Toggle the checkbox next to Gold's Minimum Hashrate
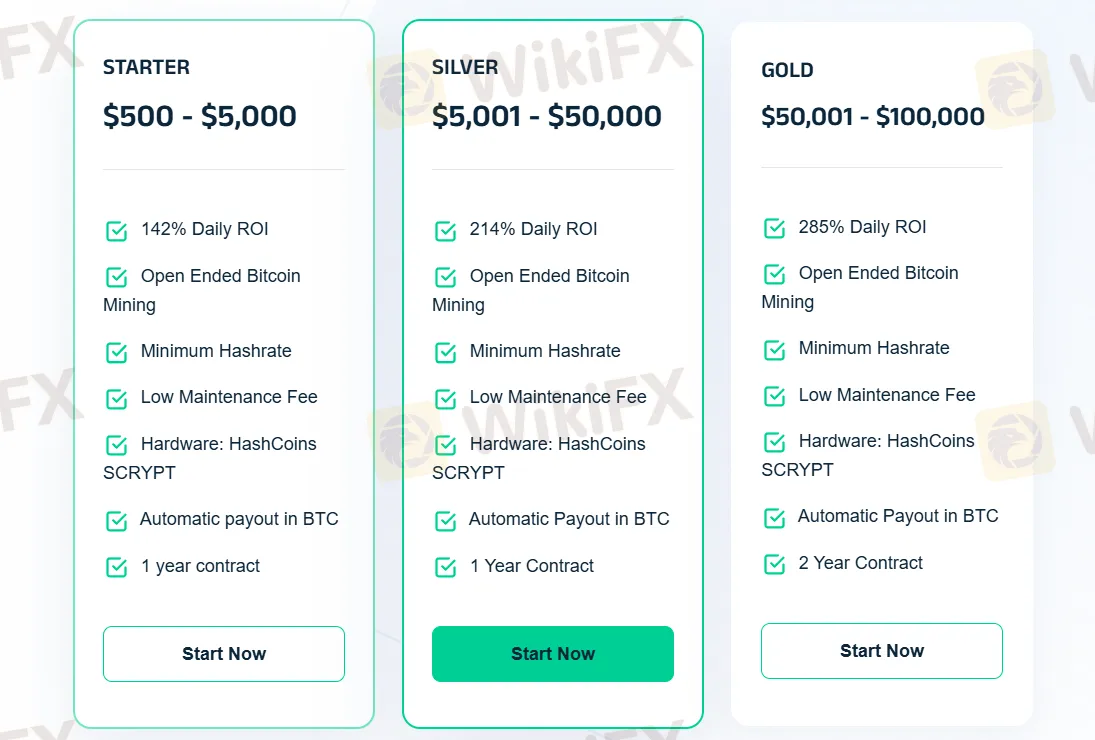1095x740 pixels. (774, 348)
